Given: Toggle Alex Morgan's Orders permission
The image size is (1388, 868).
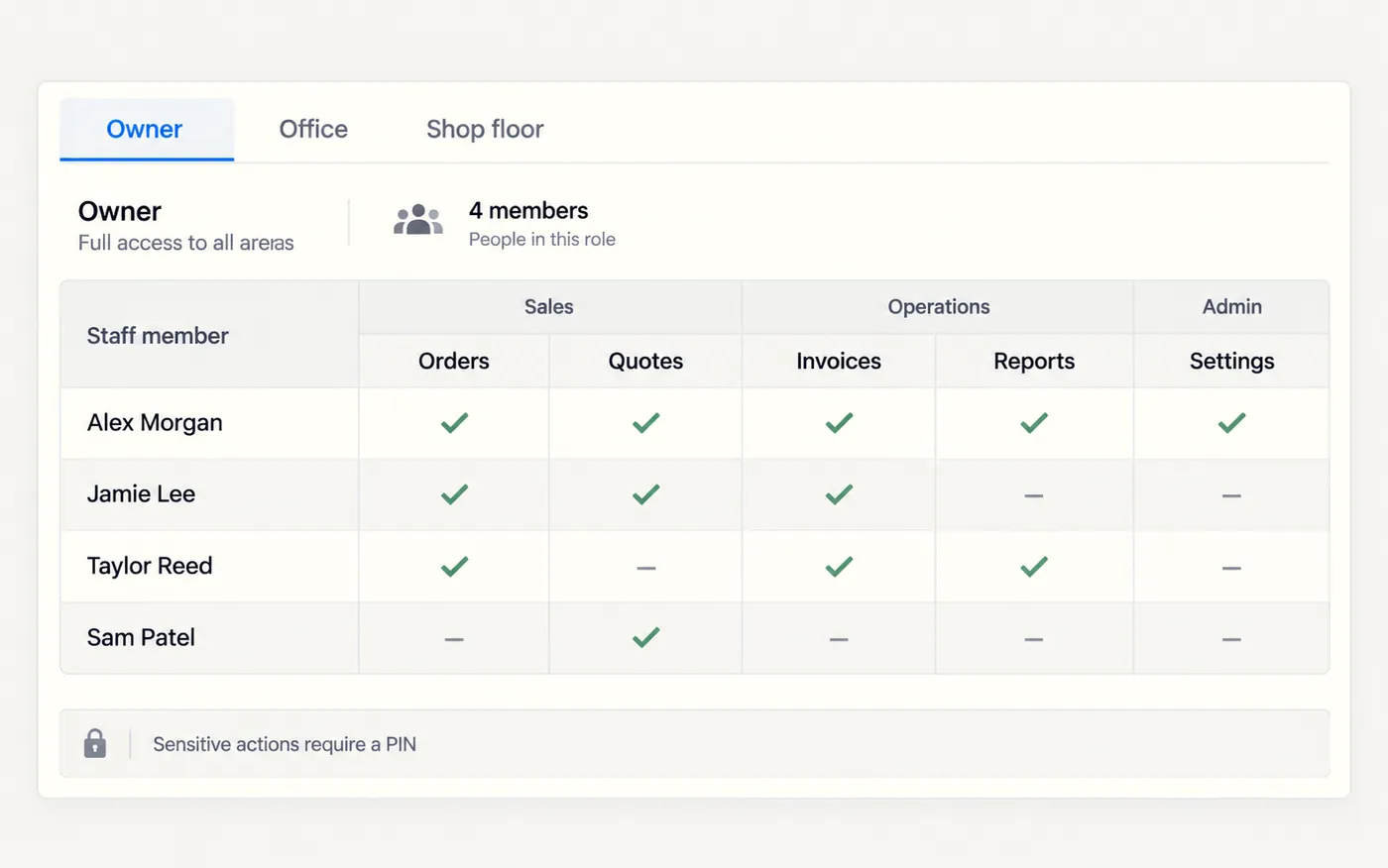Looking at the screenshot, I should tap(454, 423).
